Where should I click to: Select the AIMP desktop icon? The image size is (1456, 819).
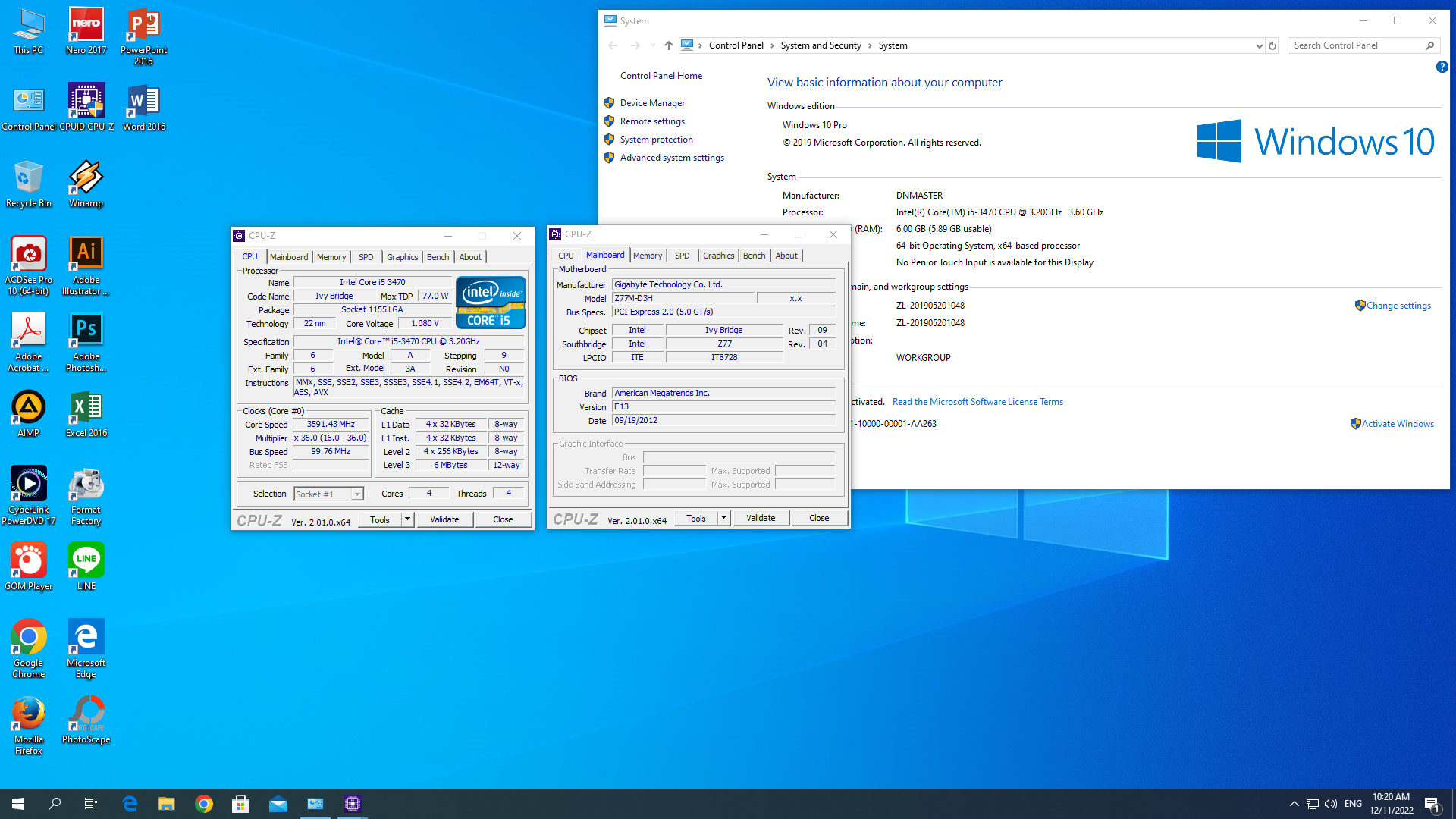29,415
